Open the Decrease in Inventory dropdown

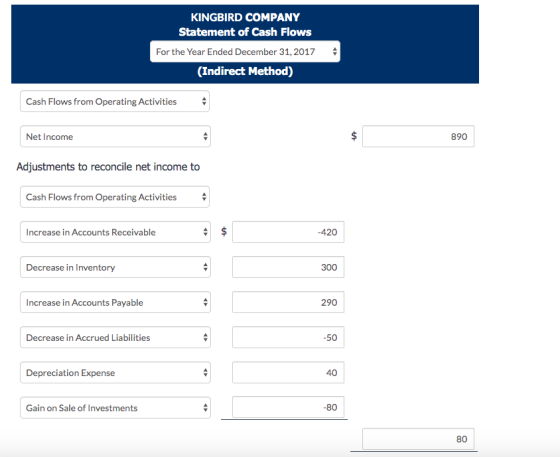coord(115,267)
